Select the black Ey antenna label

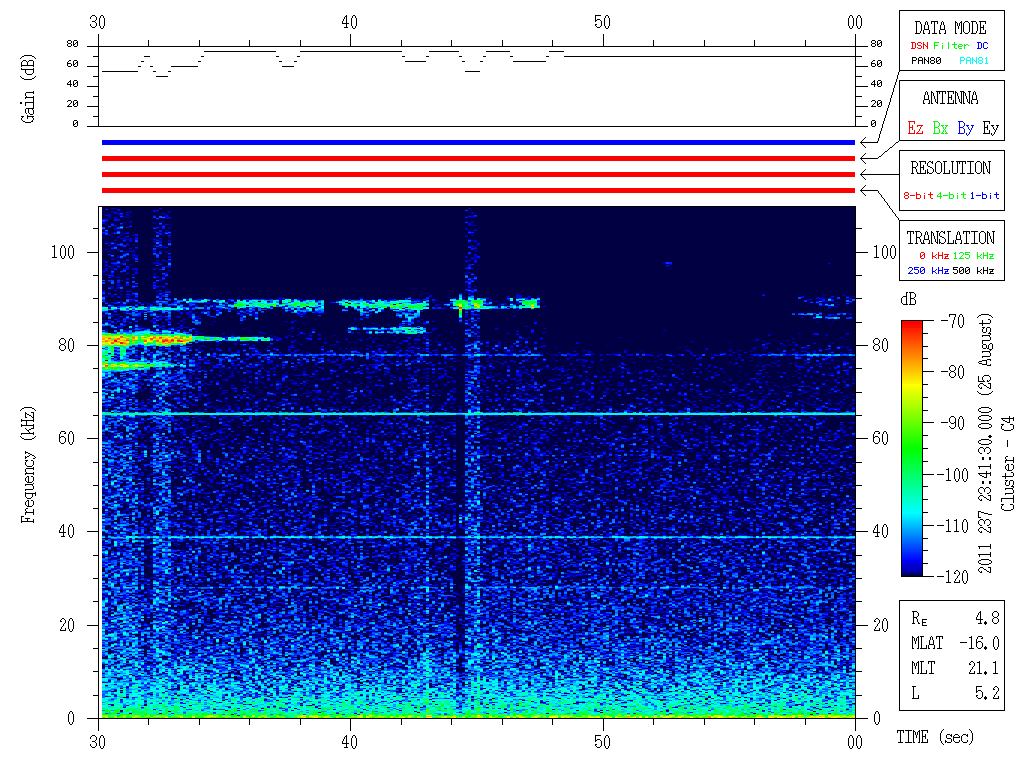click(x=990, y=128)
